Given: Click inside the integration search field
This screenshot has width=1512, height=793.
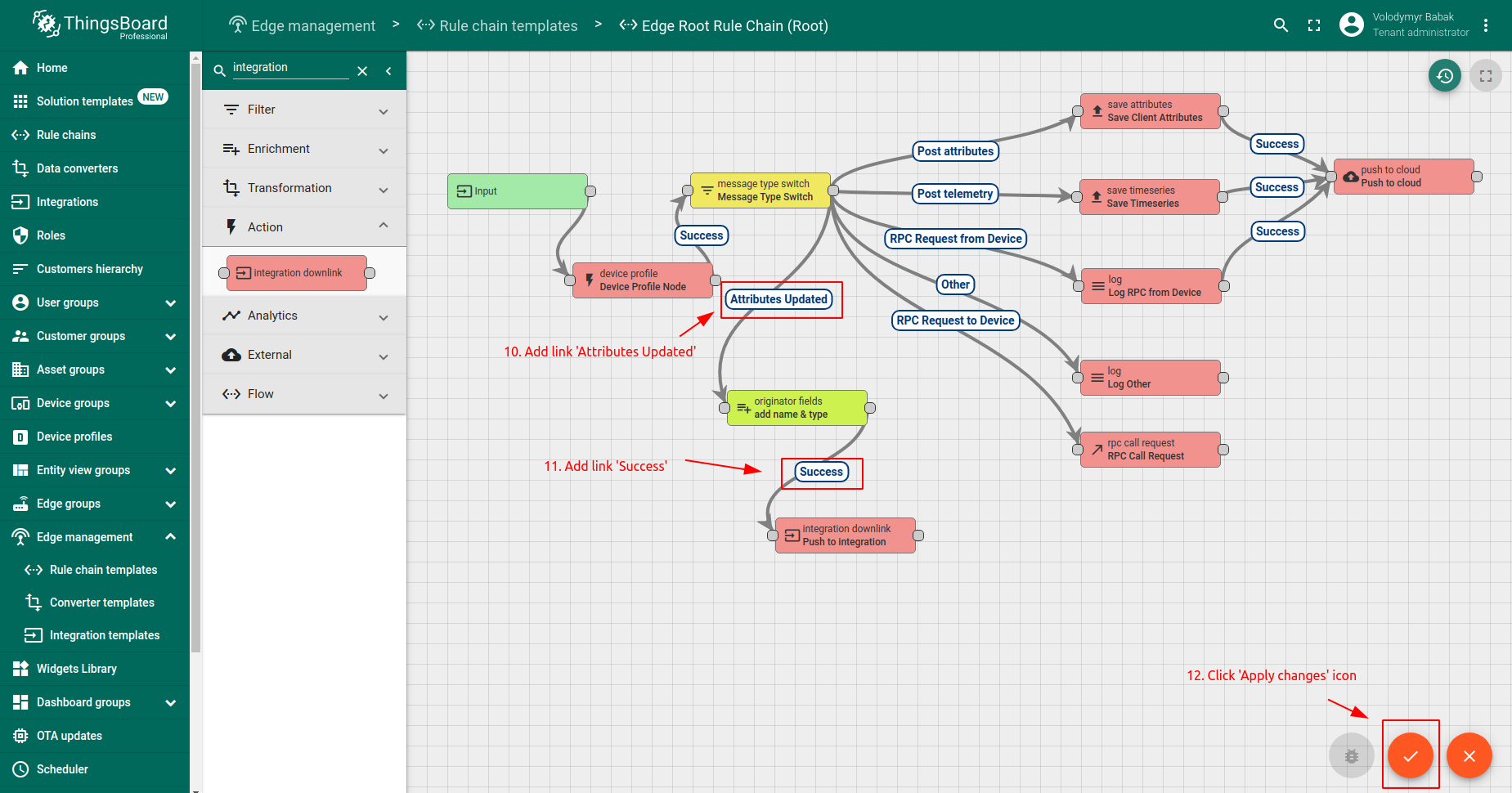Looking at the screenshot, I should click(x=290, y=68).
